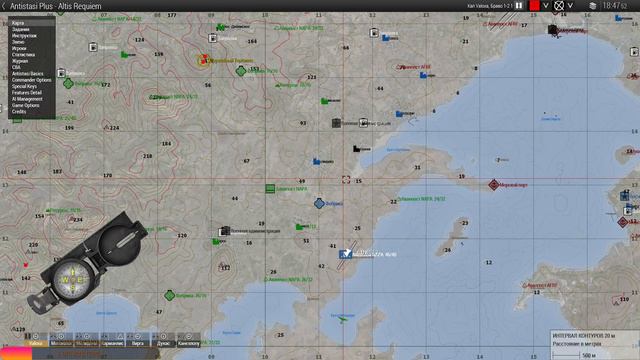Click elevation label 184 on the map

click(166, 144)
